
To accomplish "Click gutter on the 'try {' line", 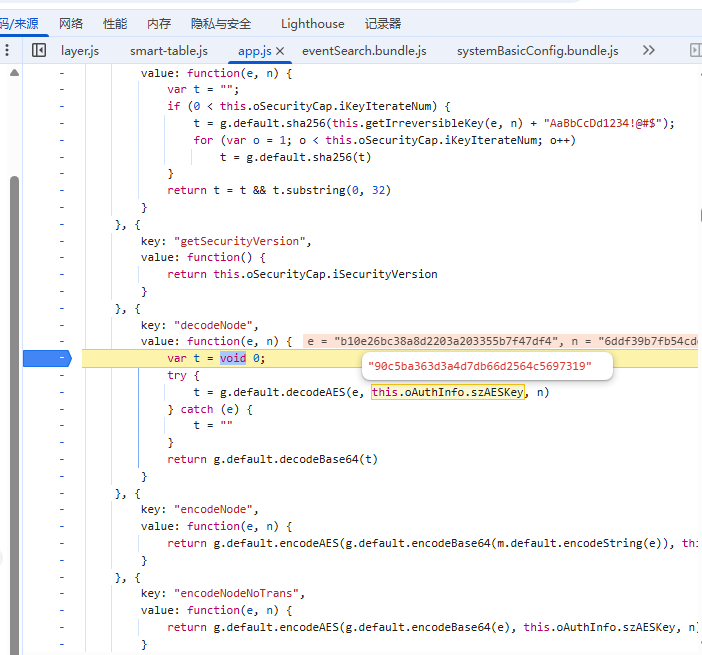I will click(x=62, y=375).
